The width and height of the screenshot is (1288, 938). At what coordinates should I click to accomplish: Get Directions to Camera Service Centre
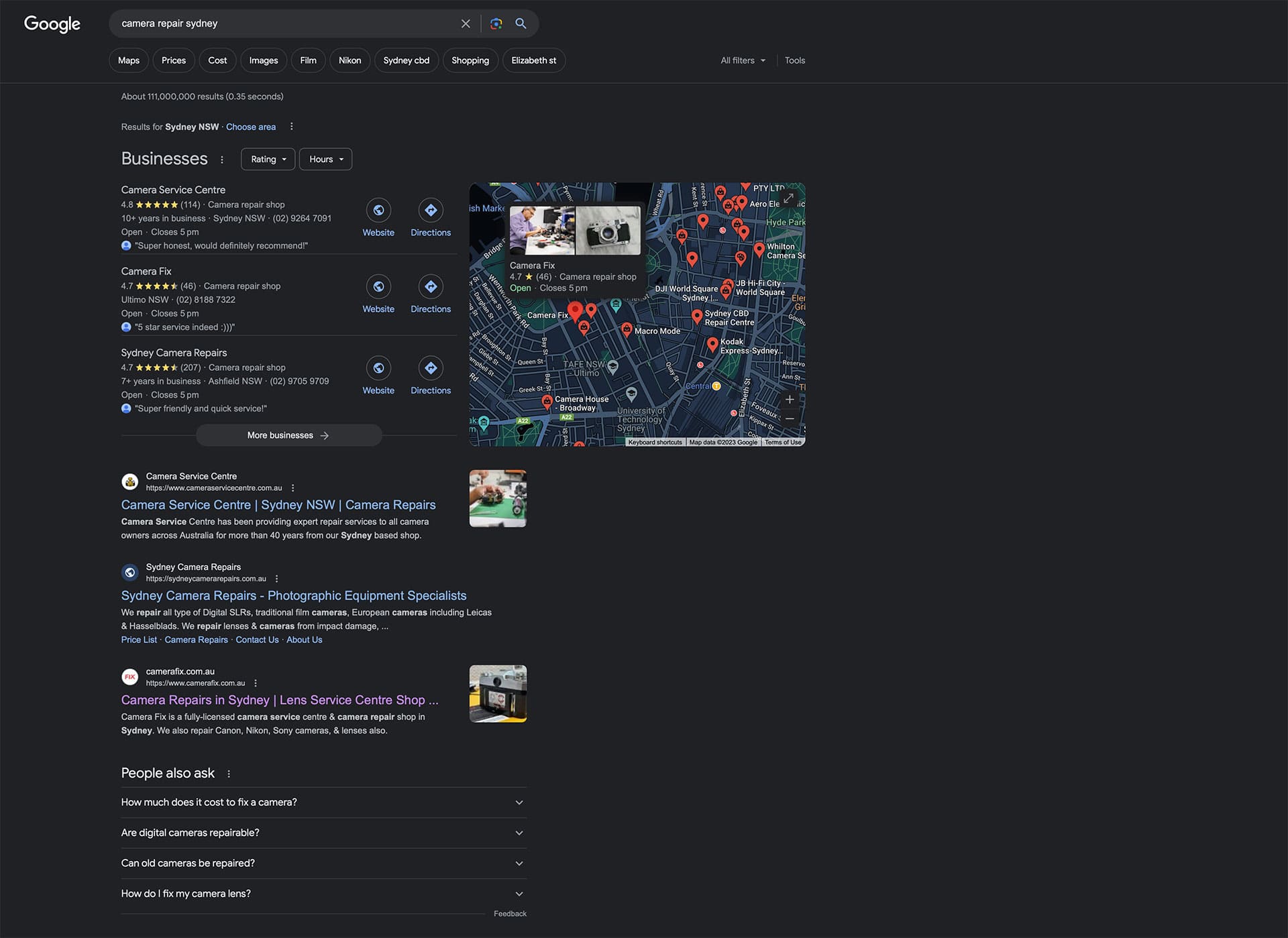431,211
